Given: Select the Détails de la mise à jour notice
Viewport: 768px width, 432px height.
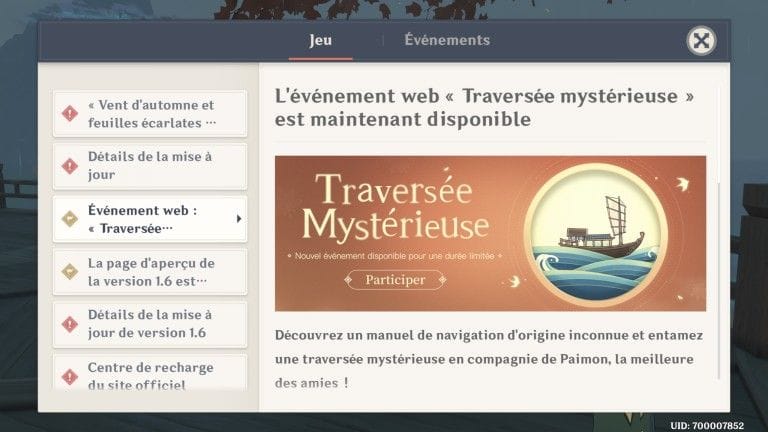Looking at the screenshot, I should (150, 166).
